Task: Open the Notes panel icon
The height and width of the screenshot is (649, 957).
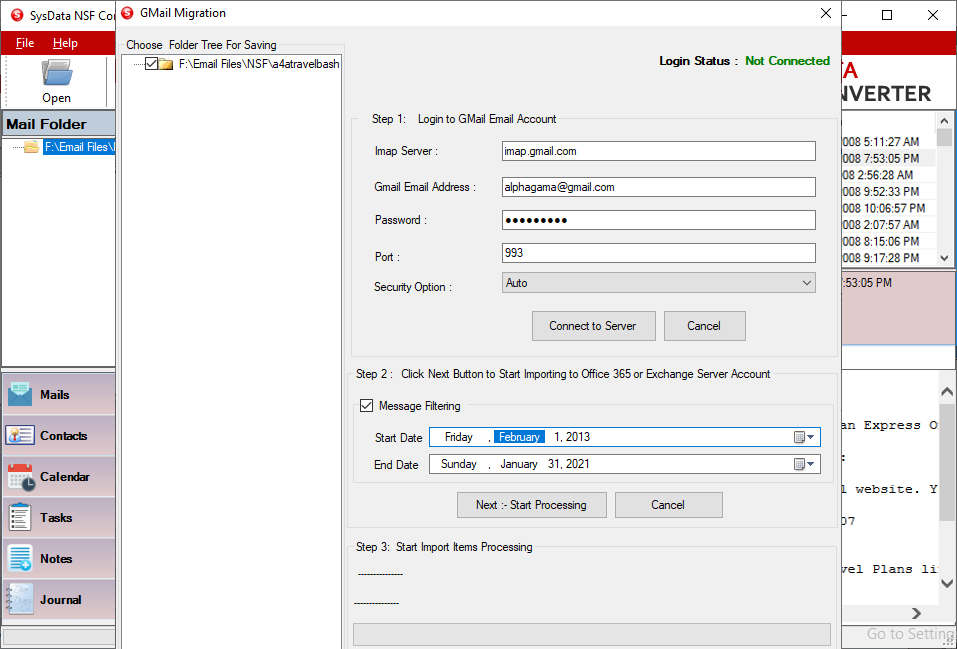Action: click(20, 558)
